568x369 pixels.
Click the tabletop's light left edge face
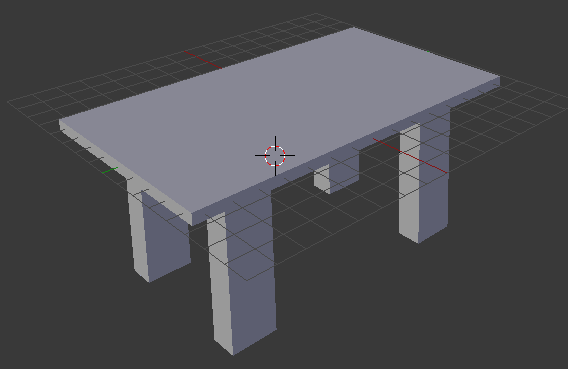point(125,172)
